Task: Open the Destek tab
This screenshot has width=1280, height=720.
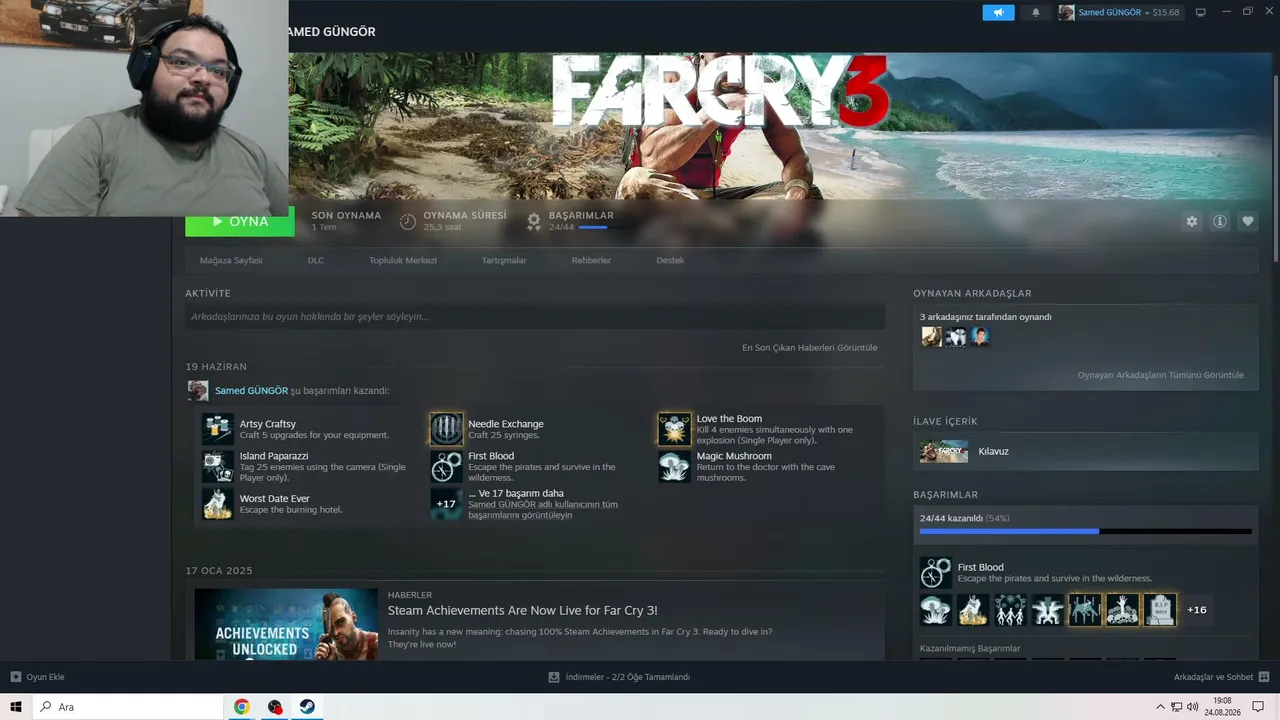Action: coord(670,260)
